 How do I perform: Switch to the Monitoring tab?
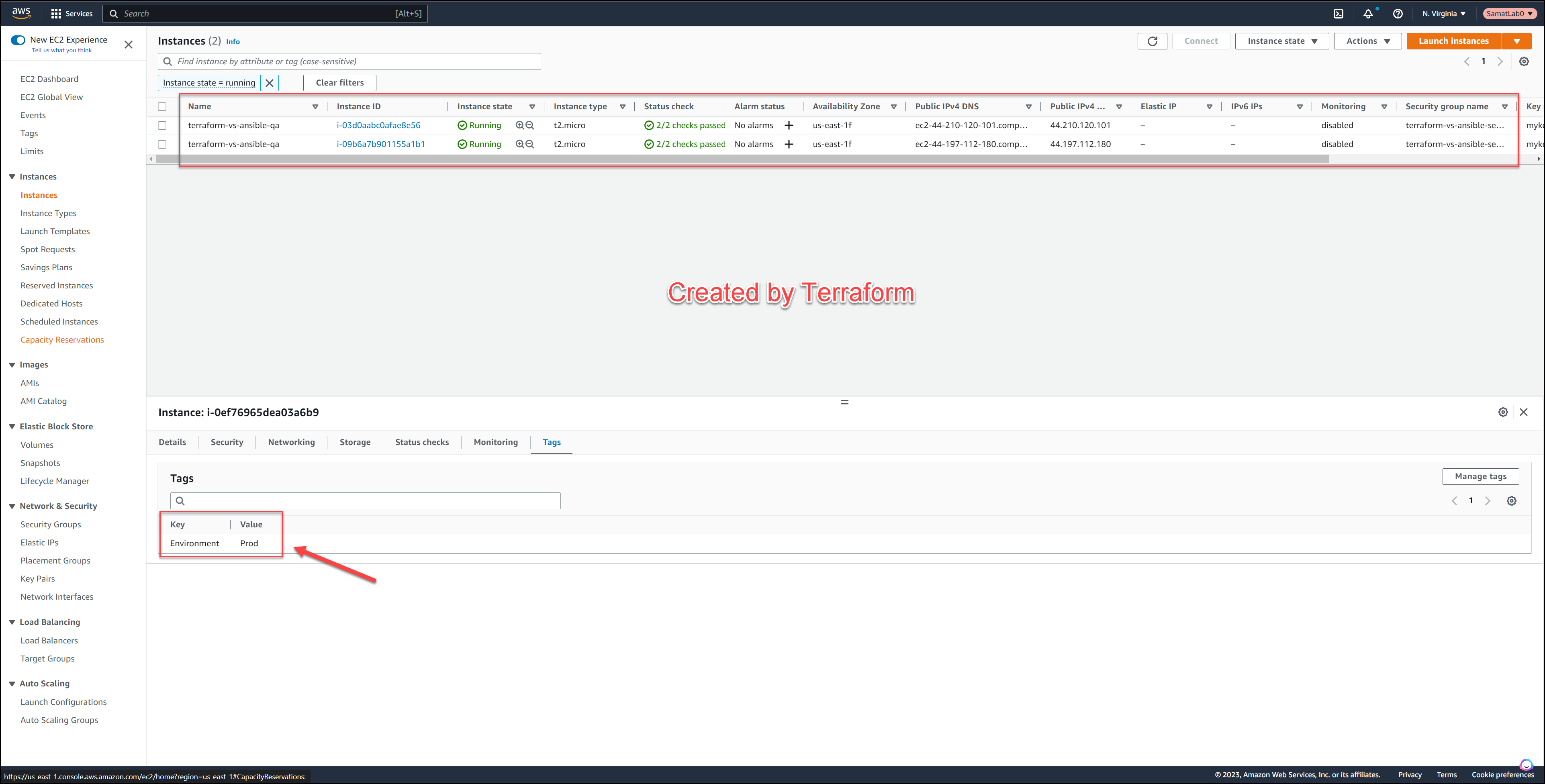[x=495, y=442]
